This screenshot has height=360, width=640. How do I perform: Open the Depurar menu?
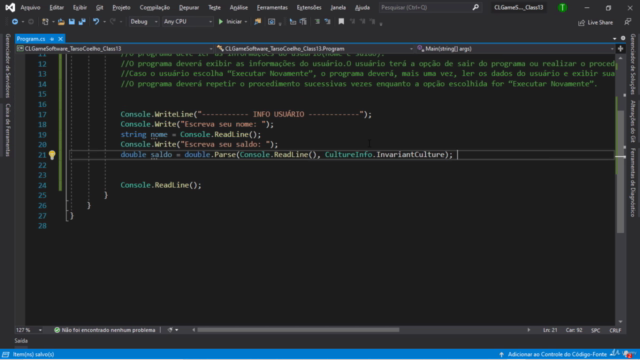pyautogui.click(x=189, y=7)
